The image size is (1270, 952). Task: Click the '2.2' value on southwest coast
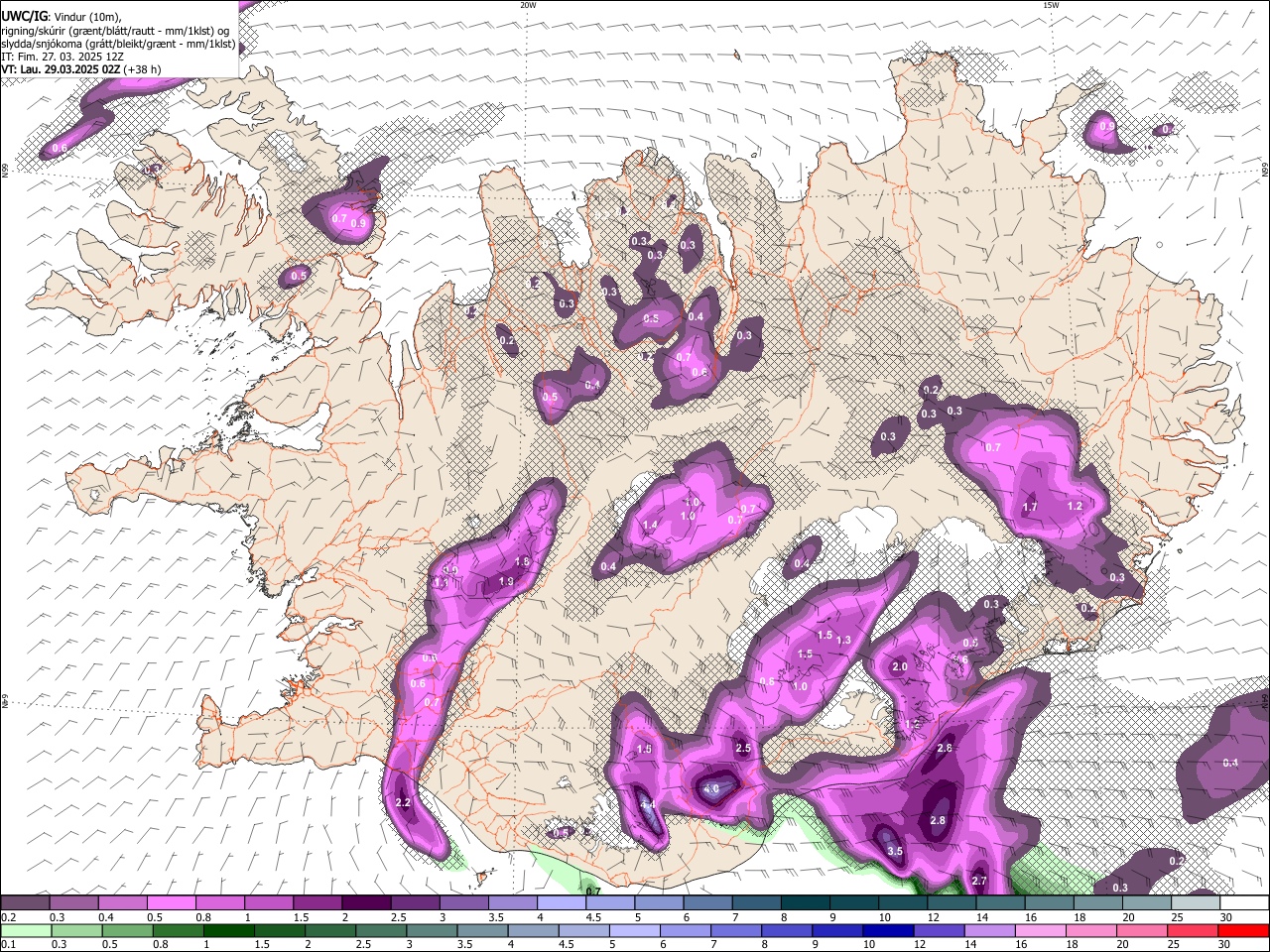tap(403, 802)
